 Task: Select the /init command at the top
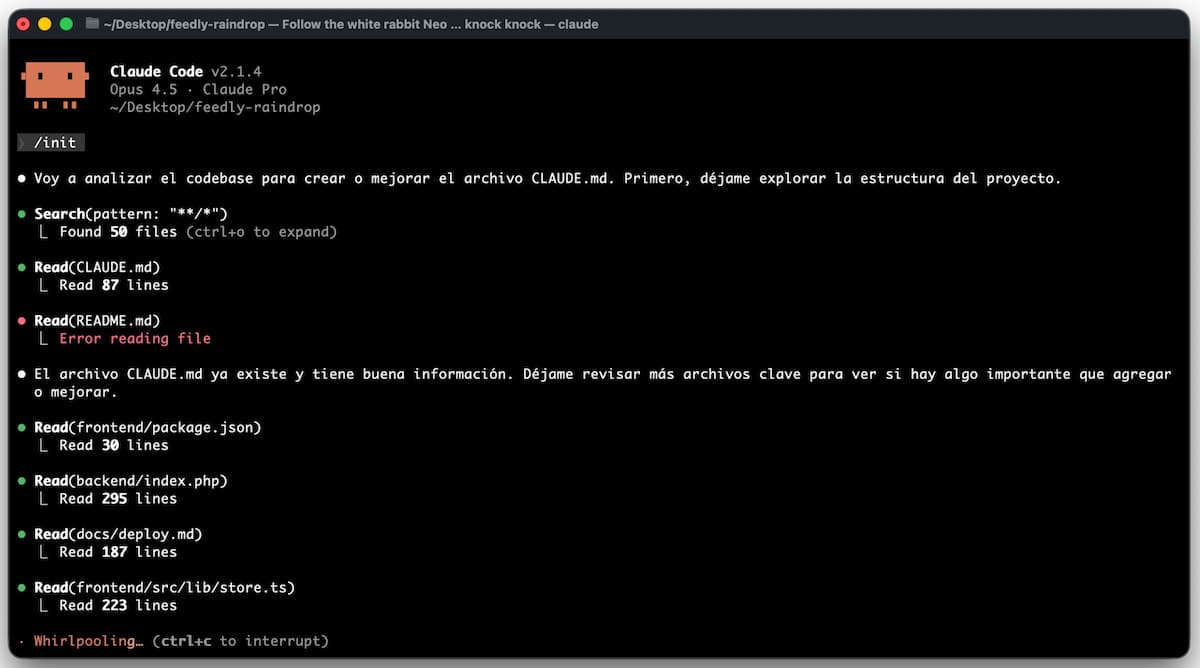click(x=50, y=141)
